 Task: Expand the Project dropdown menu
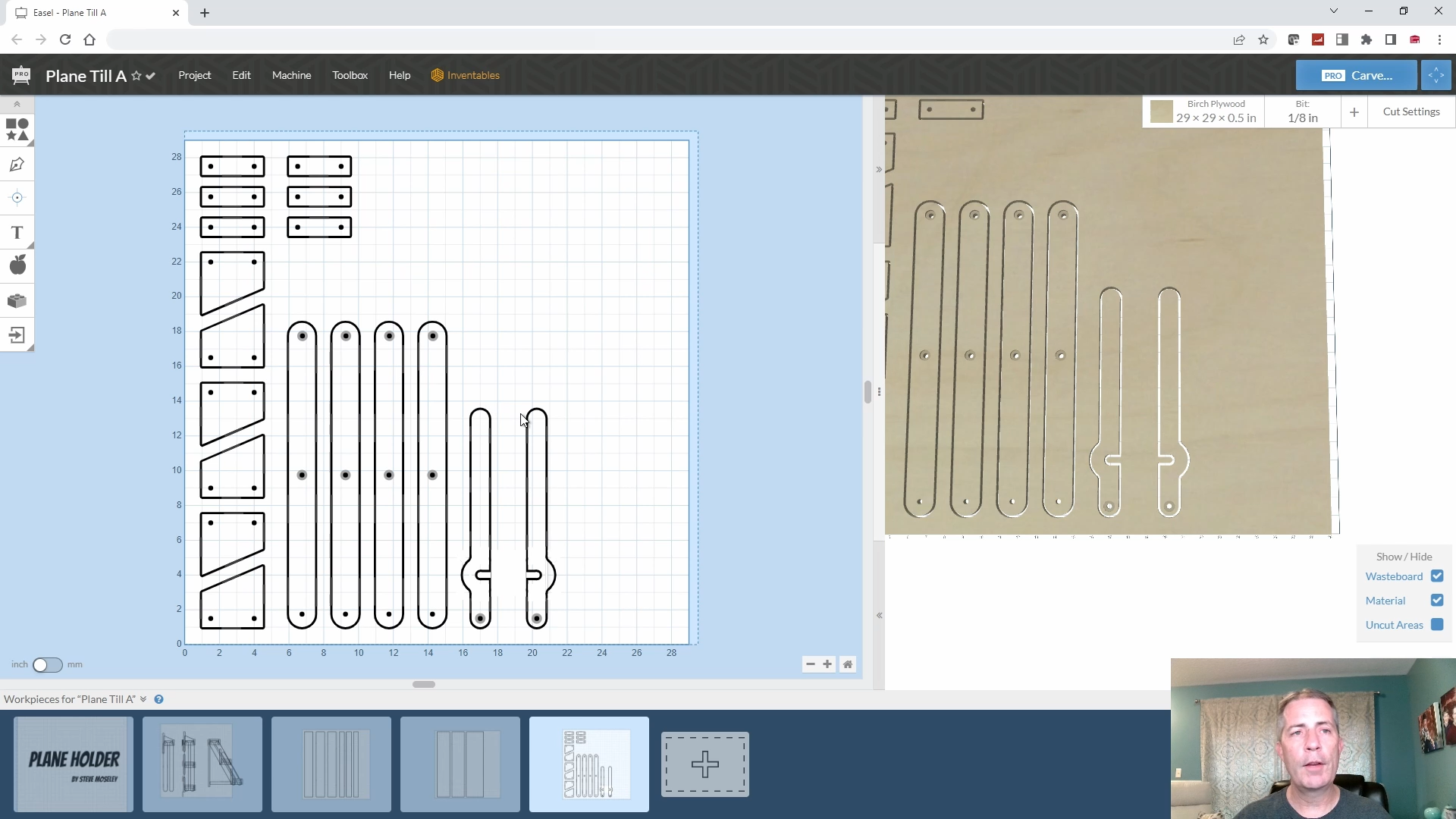194,75
